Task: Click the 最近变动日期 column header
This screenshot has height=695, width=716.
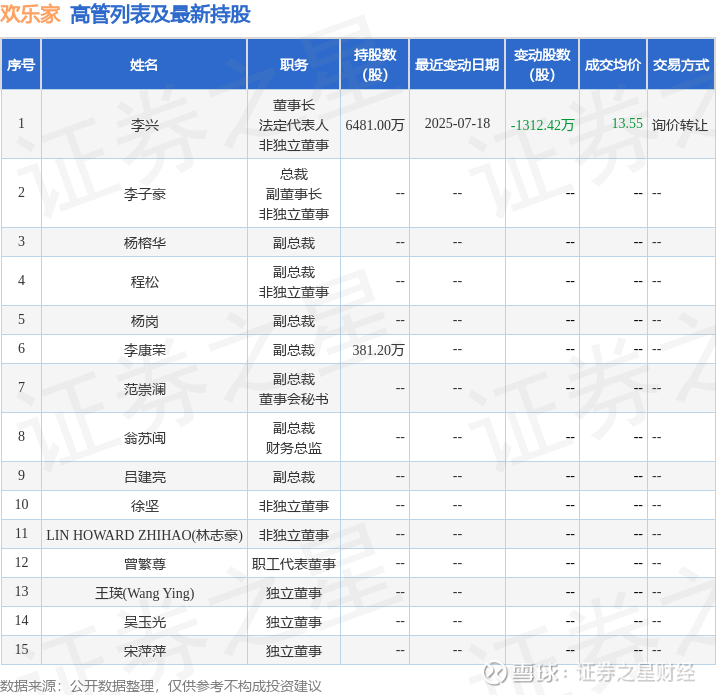Action: [x=457, y=64]
